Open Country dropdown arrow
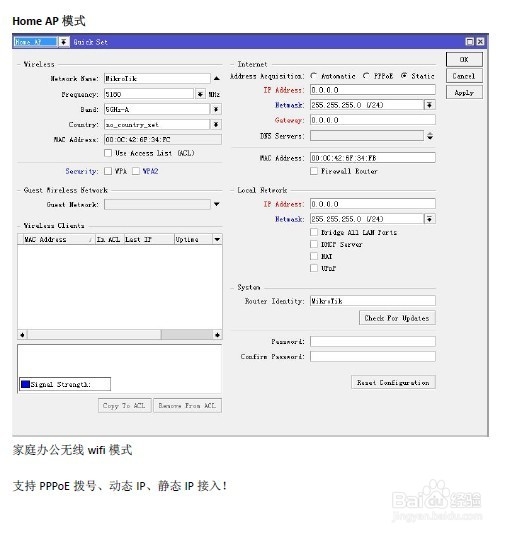This screenshot has width=512, height=534. coord(216,125)
